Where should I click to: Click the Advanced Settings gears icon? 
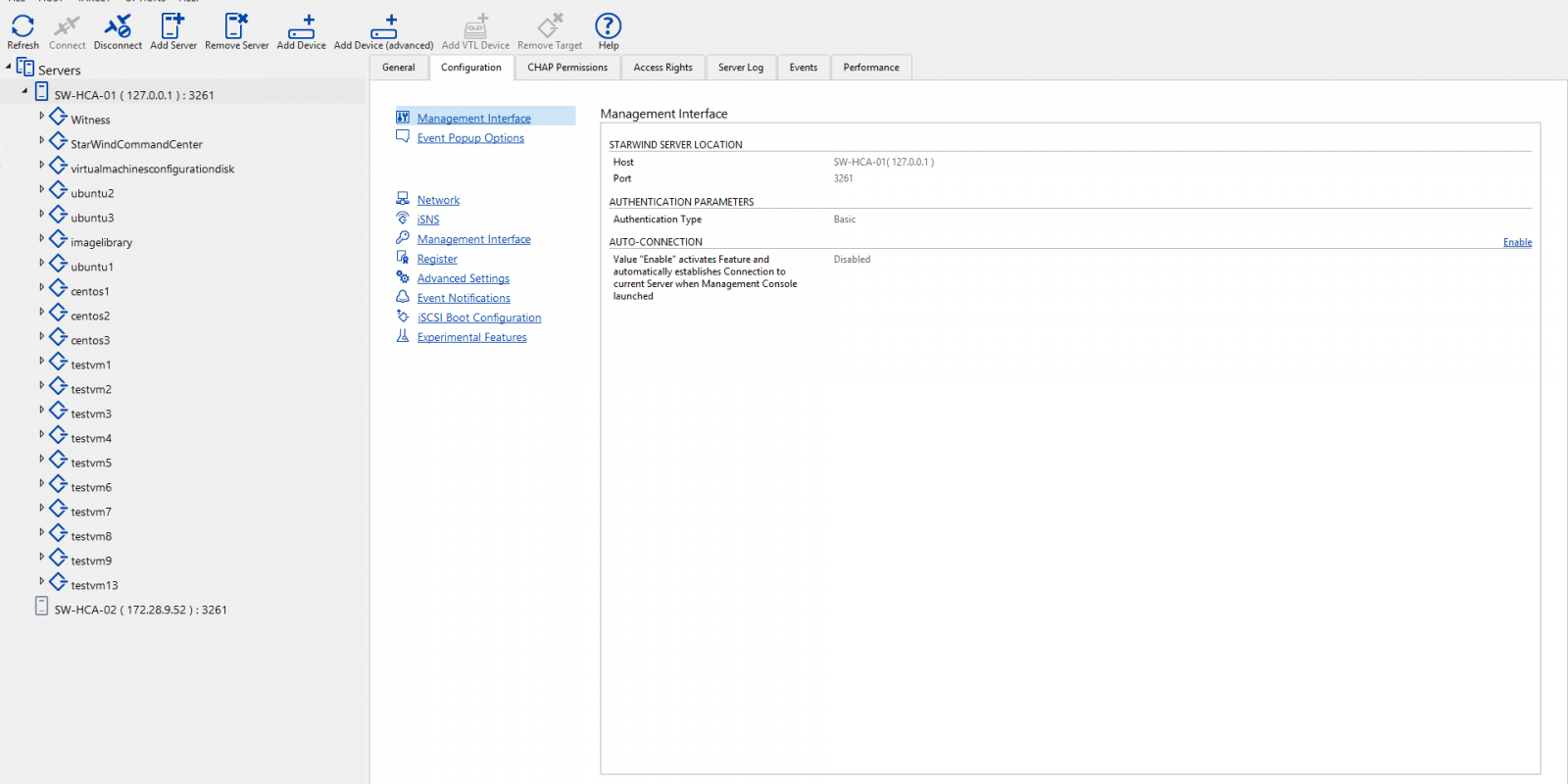(402, 277)
